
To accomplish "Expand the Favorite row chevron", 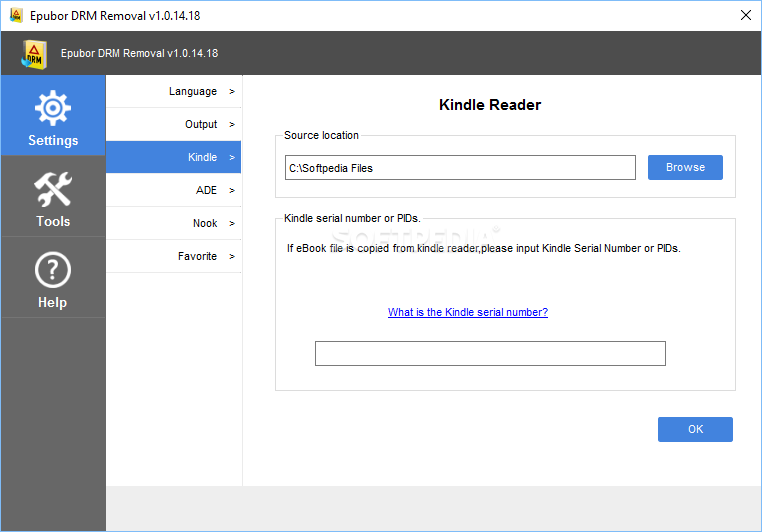I will (232, 257).
